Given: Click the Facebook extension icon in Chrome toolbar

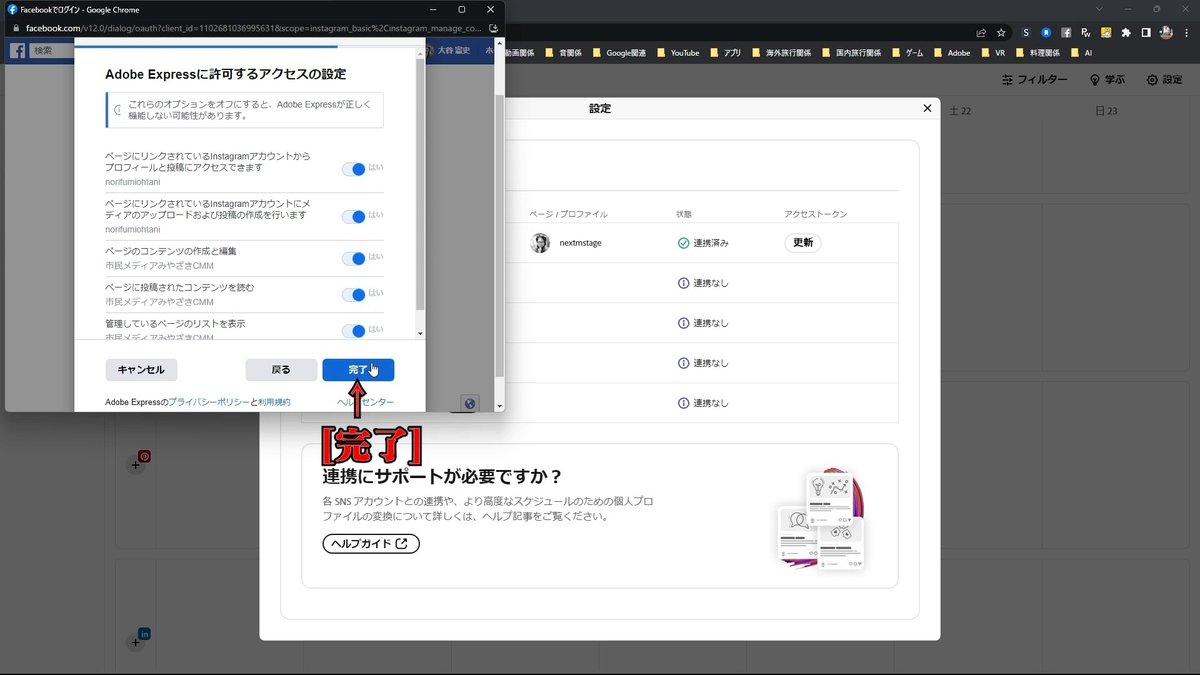Looking at the screenshot, I should (x=1066, y=32).
